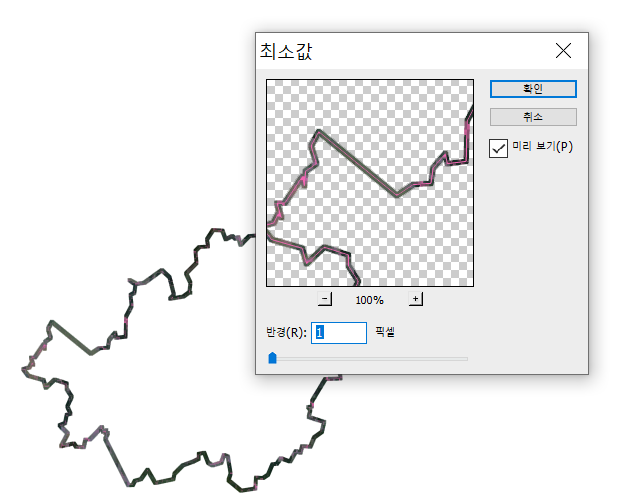Image resolution: width=644 pixels, height=504 pixels.
Task: Click inside the filter preview thumbnail
Action: pos(370,183)
